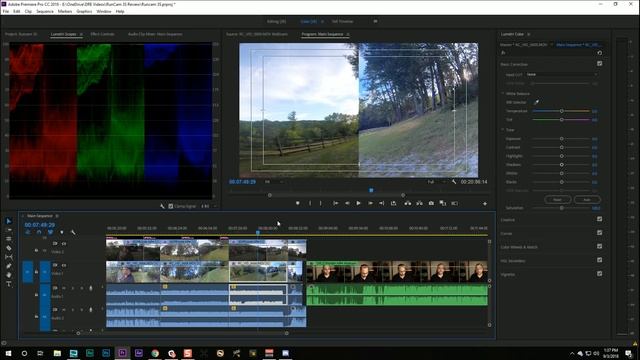This screenshot has height=360, width=640.
Task: Toggle Color Wheels & Match checkbox
Action: coord(599,246)
